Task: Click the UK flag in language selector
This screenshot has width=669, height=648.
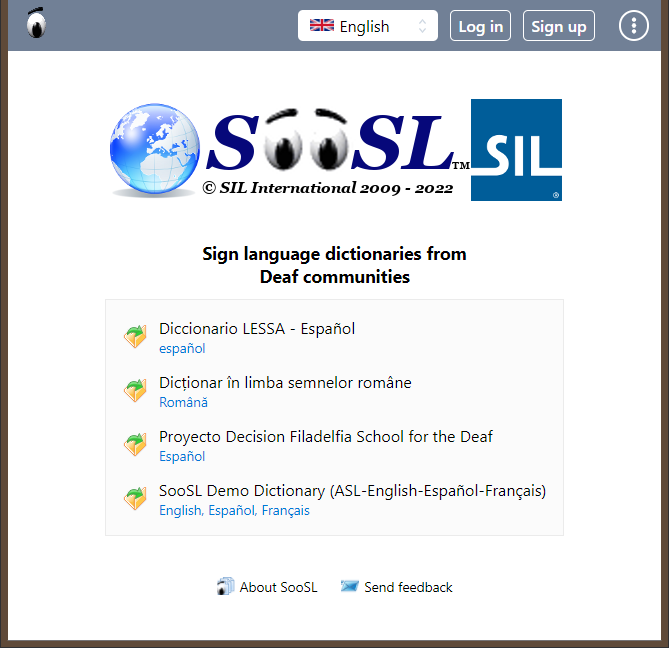Action: coord(322,26)
